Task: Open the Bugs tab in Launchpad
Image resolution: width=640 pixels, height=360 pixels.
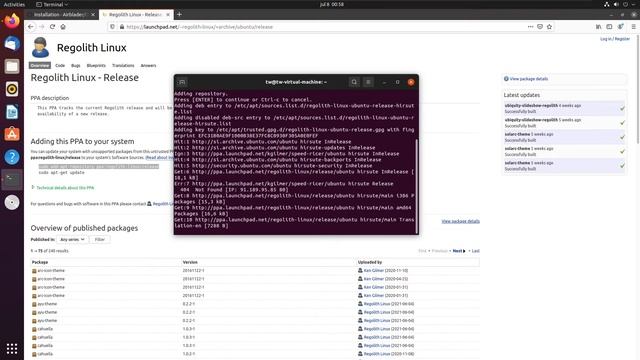Action: pyautogui.click(x=76, y=65)
